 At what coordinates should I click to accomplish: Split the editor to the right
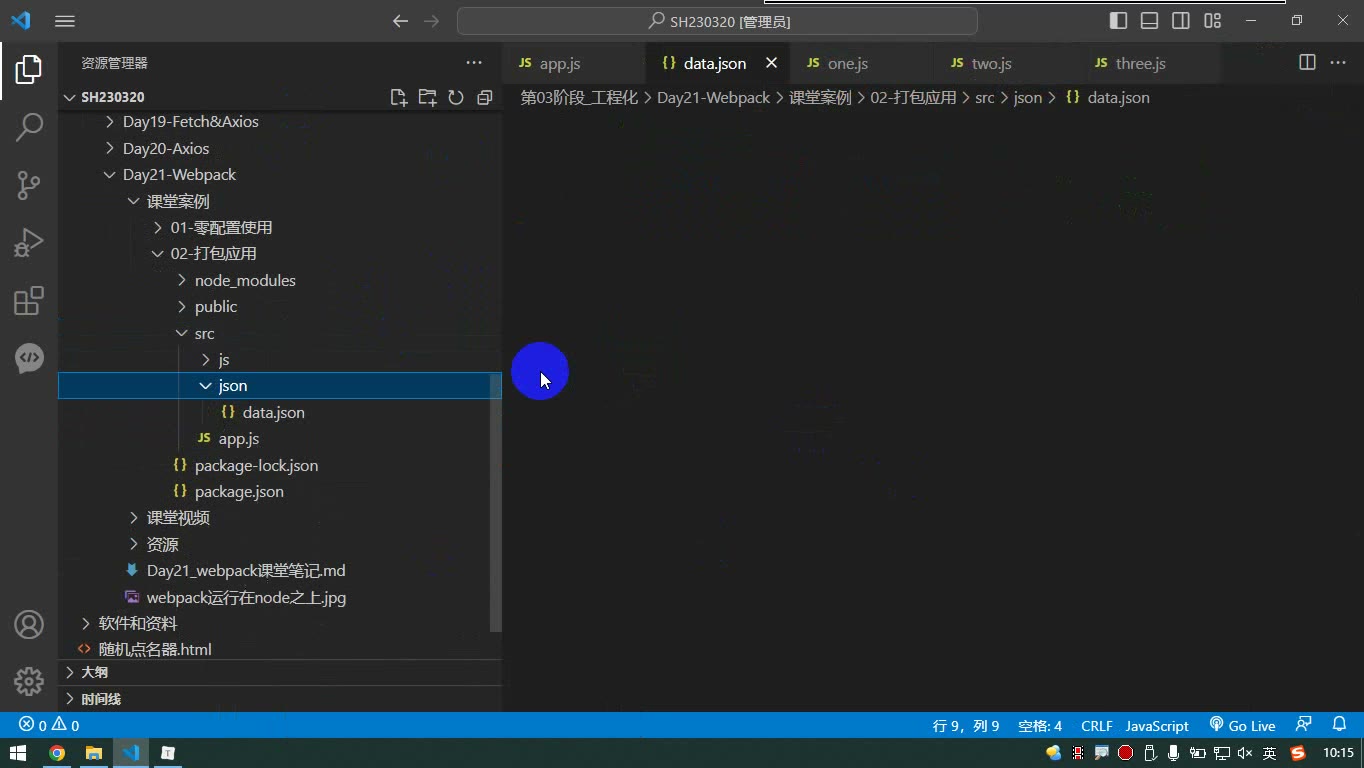[1307, 62]
